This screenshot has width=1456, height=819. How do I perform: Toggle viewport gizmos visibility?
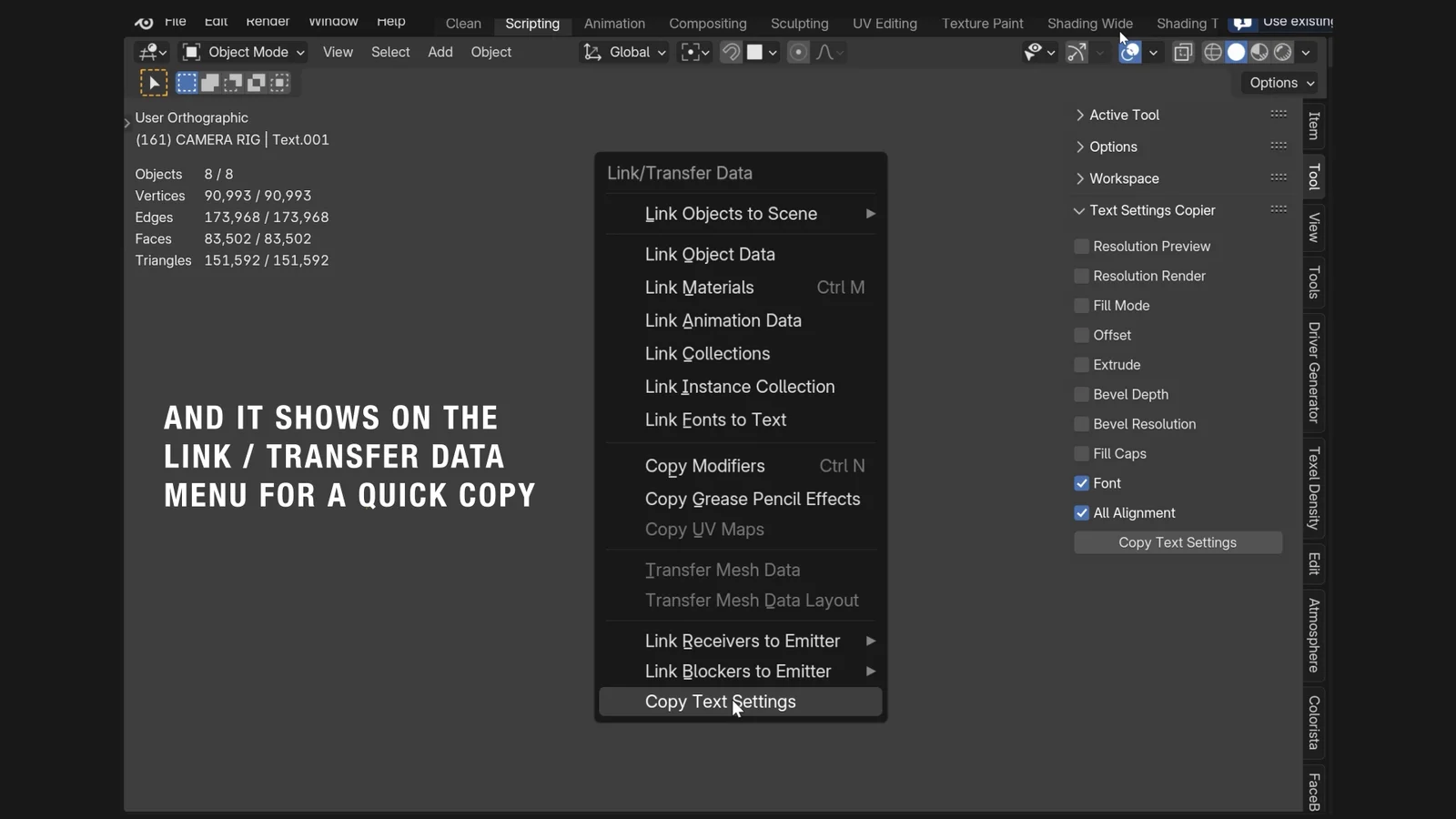[1075, 52]
